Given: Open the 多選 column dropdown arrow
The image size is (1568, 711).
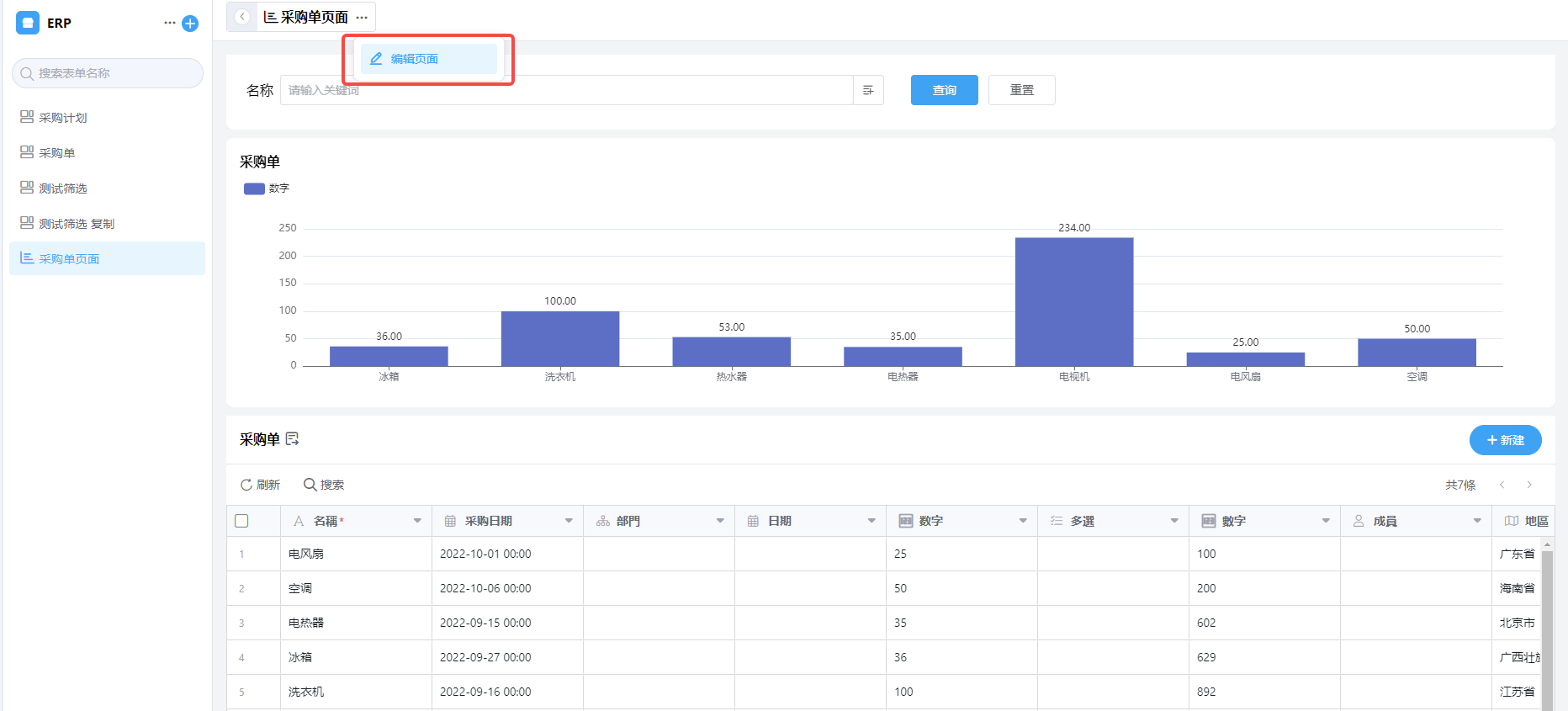Looking at the screenshot, I should click(1174, 521).
